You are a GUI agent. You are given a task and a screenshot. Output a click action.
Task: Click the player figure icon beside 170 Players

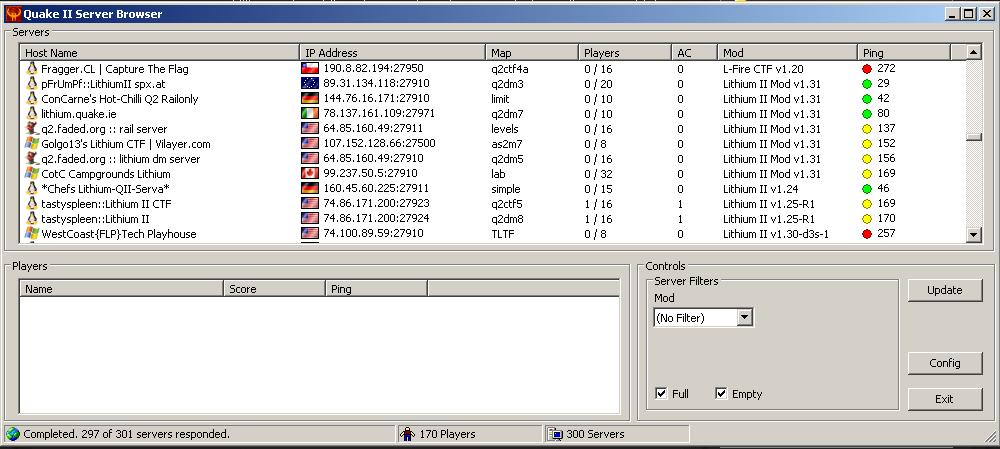[x=407, y=434]
